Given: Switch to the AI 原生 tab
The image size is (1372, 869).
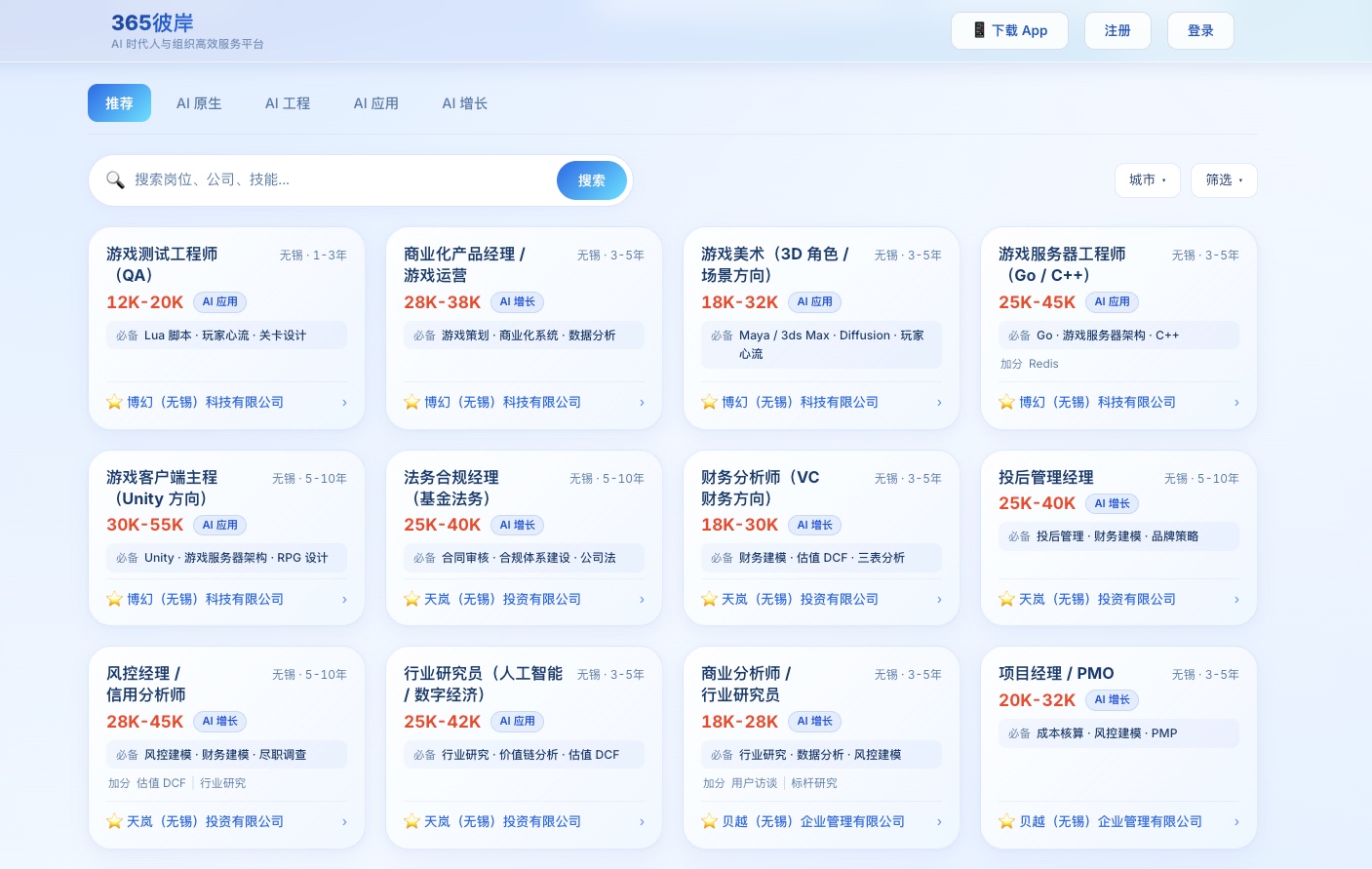Looking at the screenshot, I should (x=199, y=103).
